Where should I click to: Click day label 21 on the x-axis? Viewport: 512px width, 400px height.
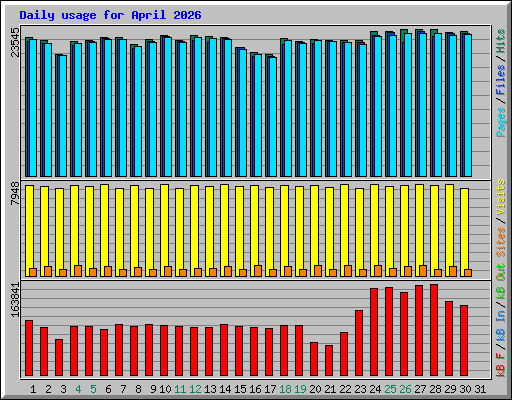330,389
